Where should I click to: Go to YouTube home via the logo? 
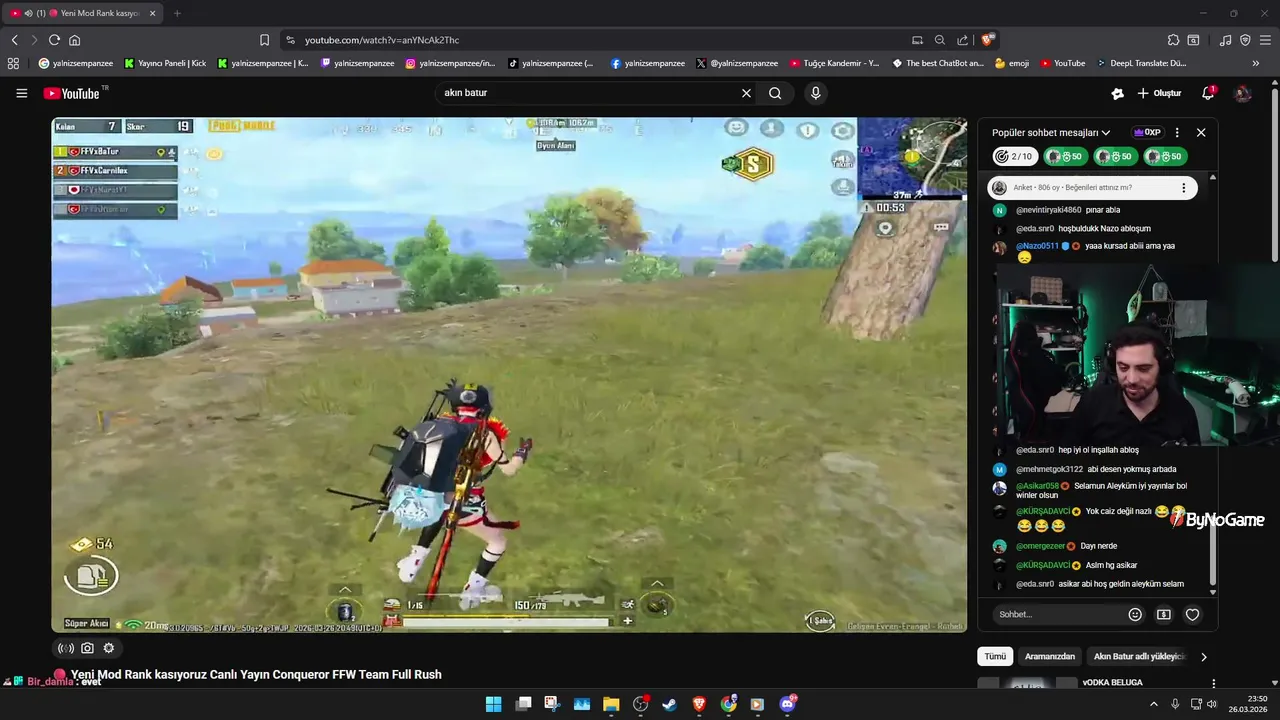[71, 93]
